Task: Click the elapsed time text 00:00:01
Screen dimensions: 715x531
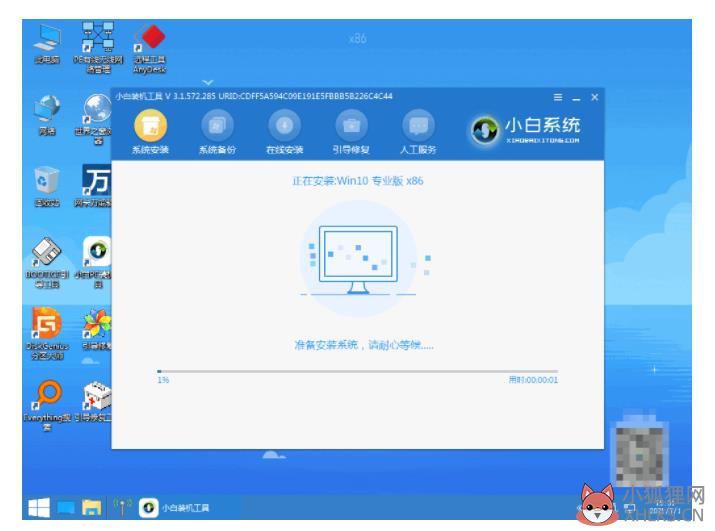Action: coord(540,380)
